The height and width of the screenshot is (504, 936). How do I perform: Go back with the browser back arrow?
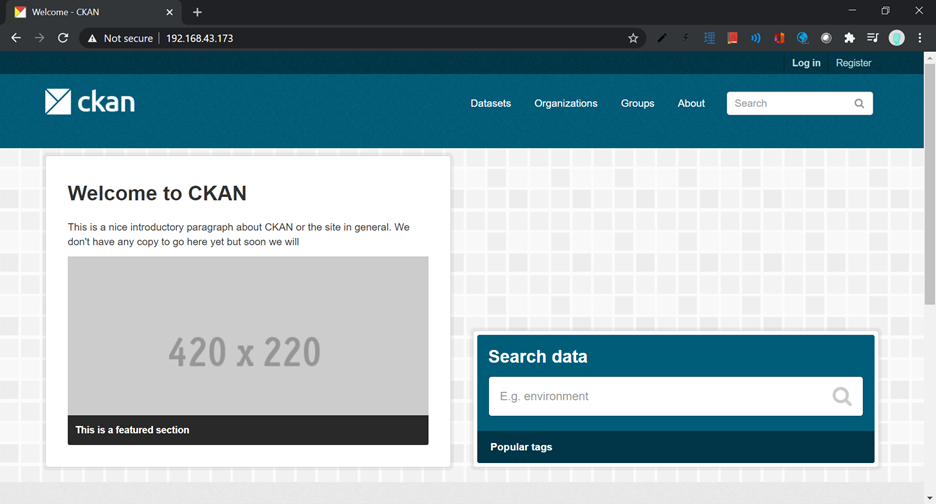click(16, 38)
